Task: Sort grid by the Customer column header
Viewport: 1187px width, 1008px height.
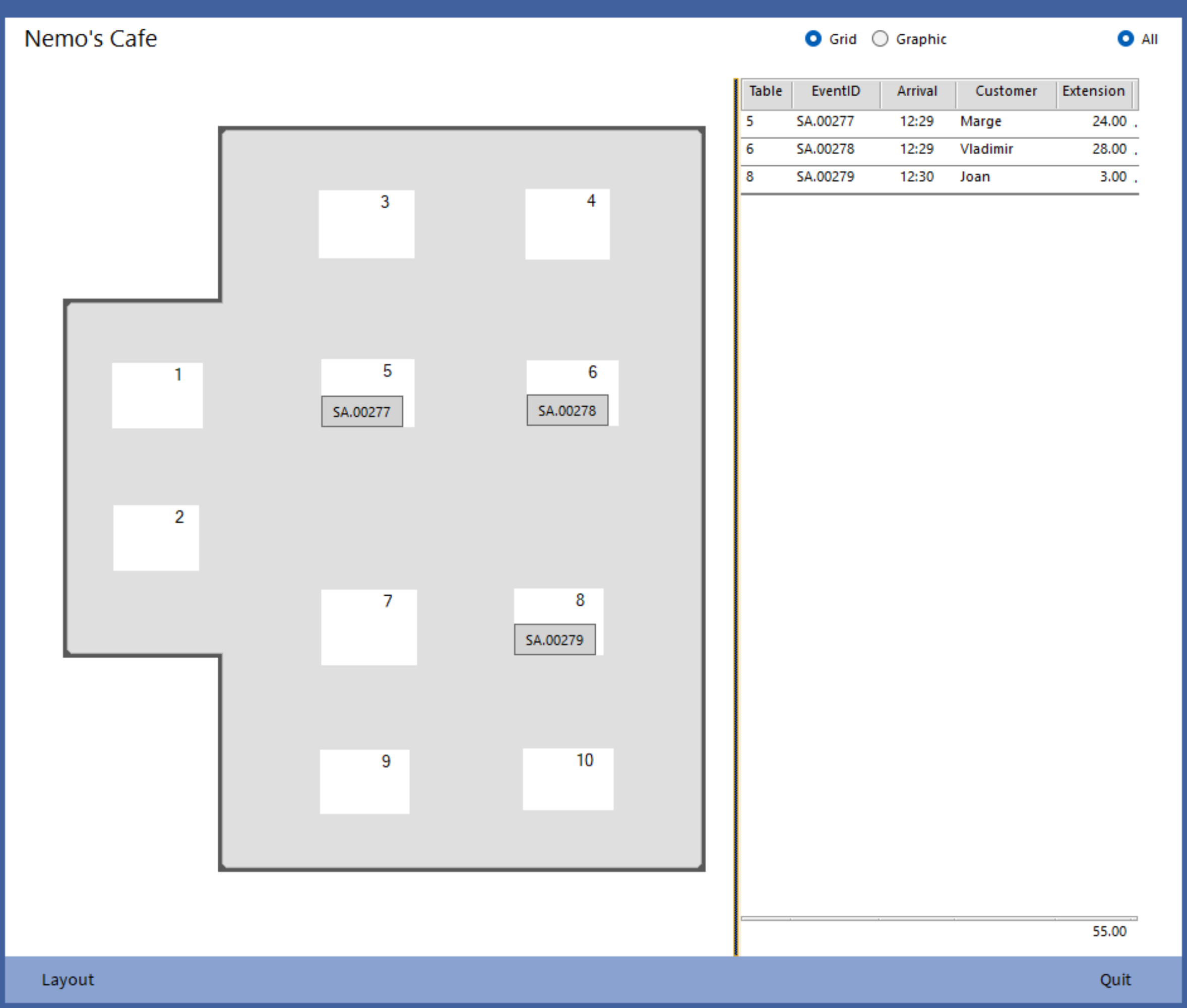Action: pyautogui.click(x=1006, y=91)
